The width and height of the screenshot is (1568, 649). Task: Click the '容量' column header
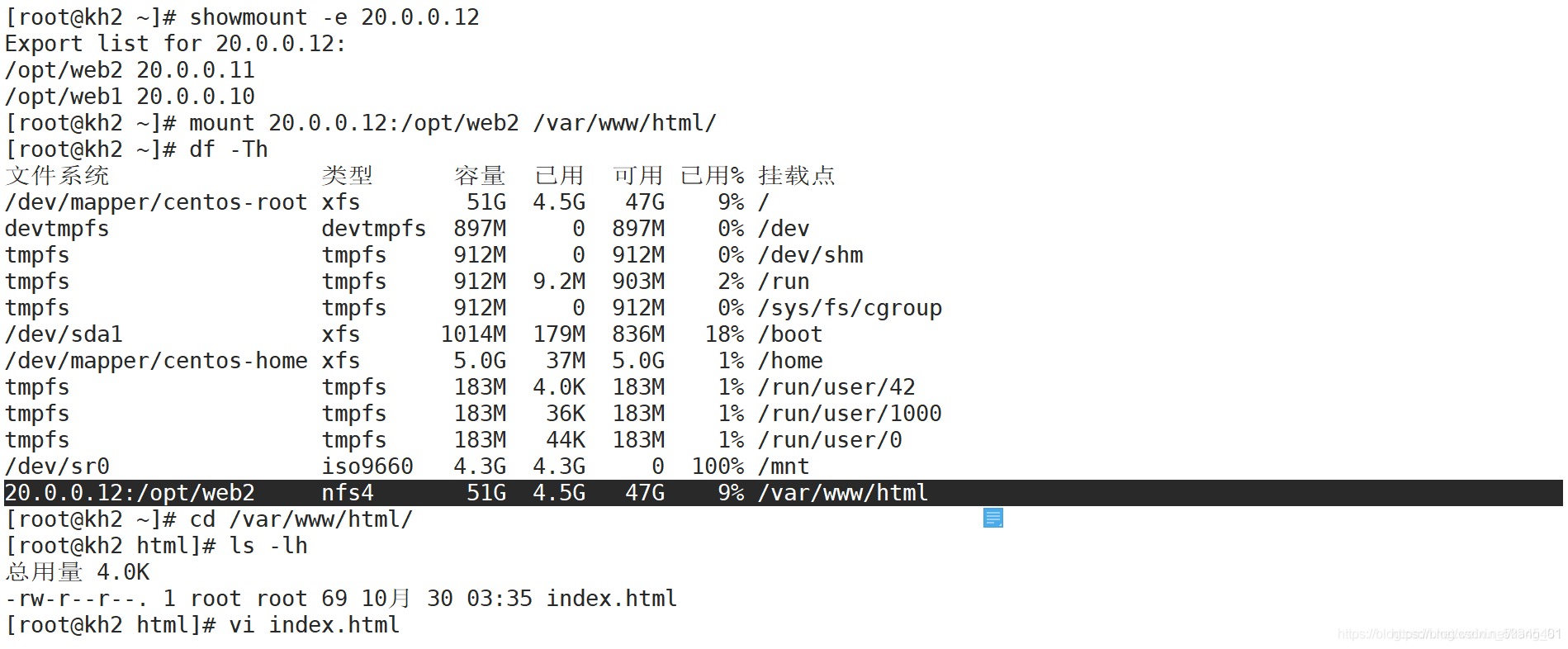(480, 176)
